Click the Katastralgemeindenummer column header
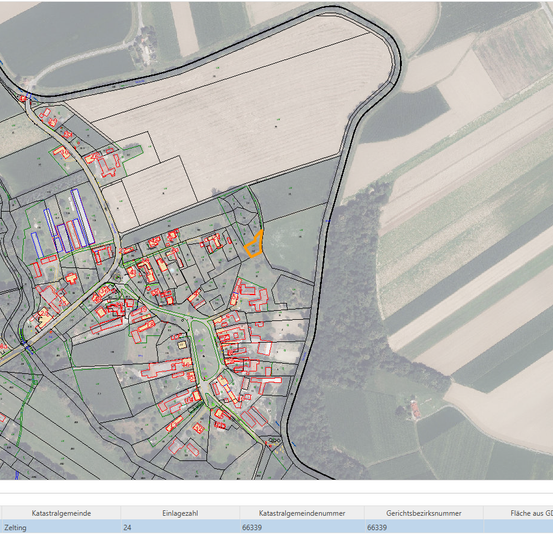 click(302, 513)
